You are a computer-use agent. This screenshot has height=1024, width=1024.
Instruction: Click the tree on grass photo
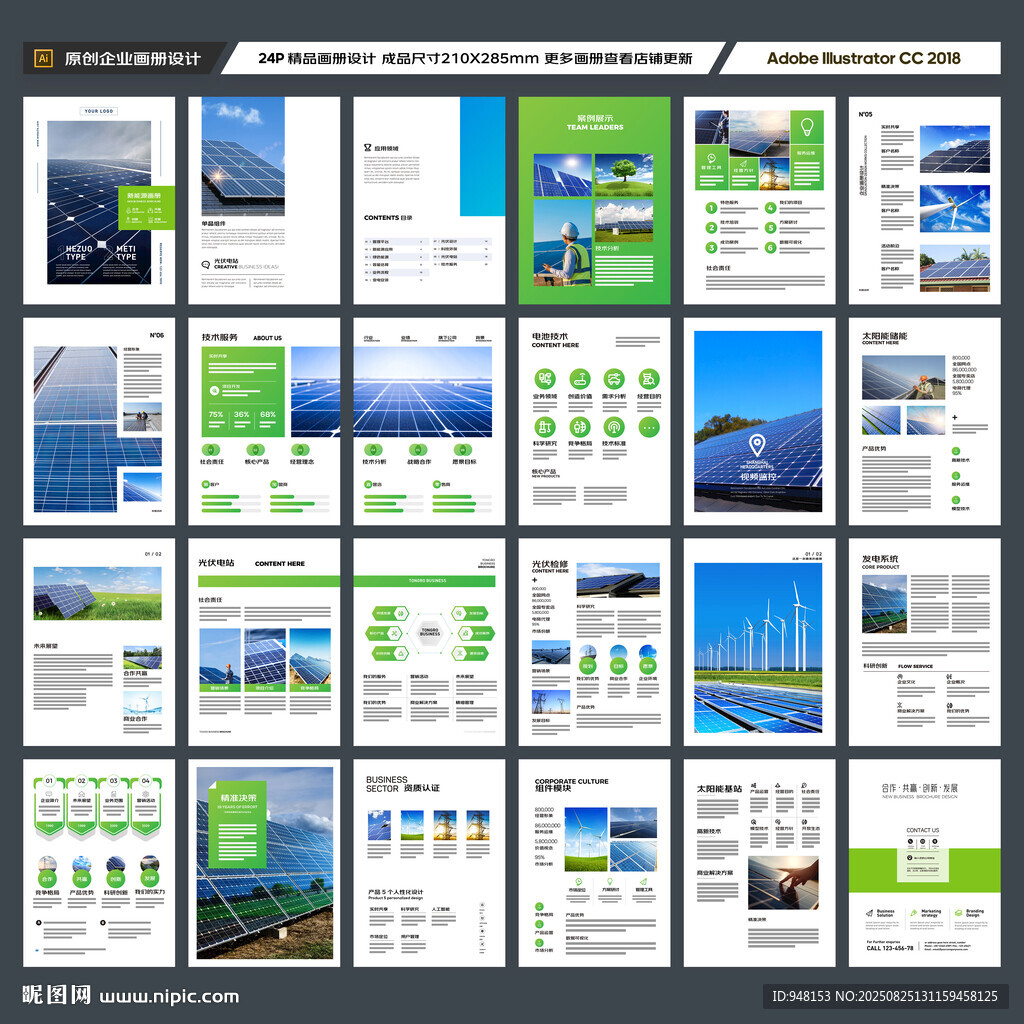pos(624,175)
